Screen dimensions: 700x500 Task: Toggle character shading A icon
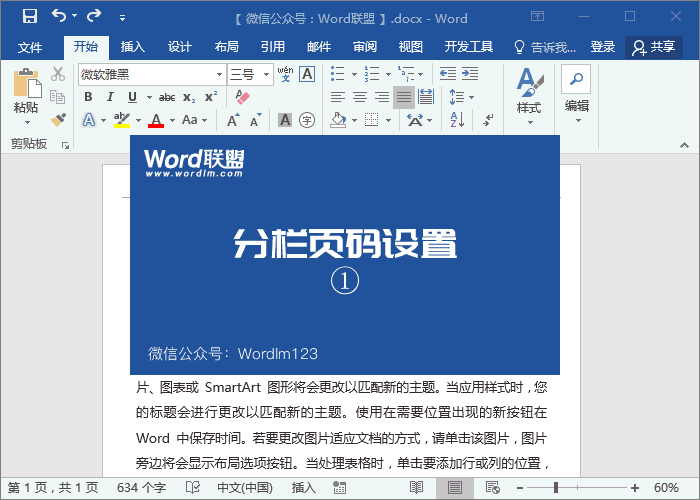click(x=285, y=120)
